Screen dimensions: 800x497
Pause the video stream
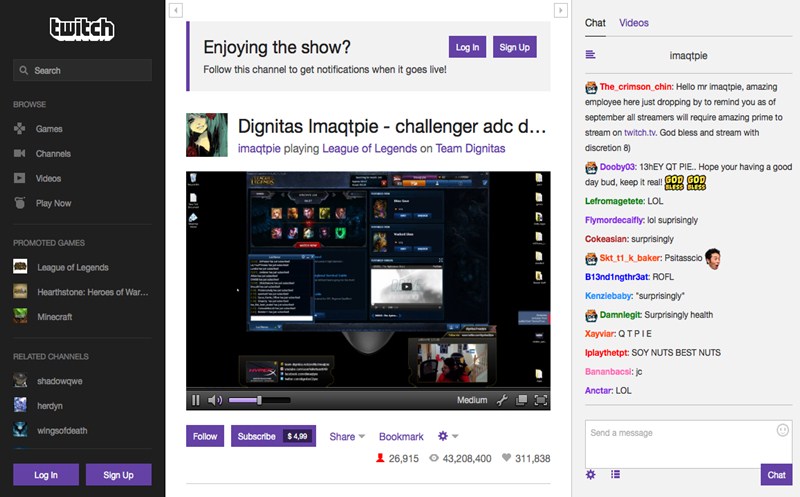pyautogui.click(x=195, y=400)
